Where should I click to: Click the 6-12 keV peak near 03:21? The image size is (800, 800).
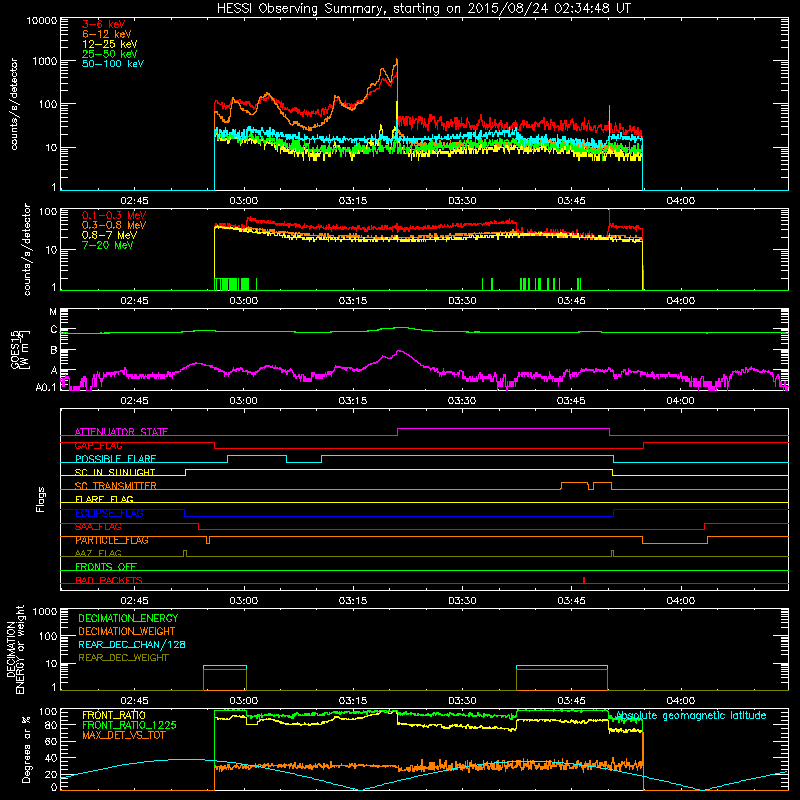point(397,60)
